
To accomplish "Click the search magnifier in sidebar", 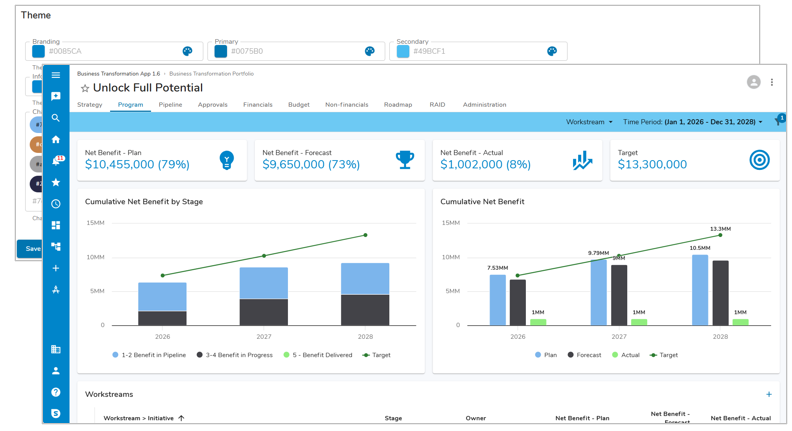I will [x=56, y=118].
